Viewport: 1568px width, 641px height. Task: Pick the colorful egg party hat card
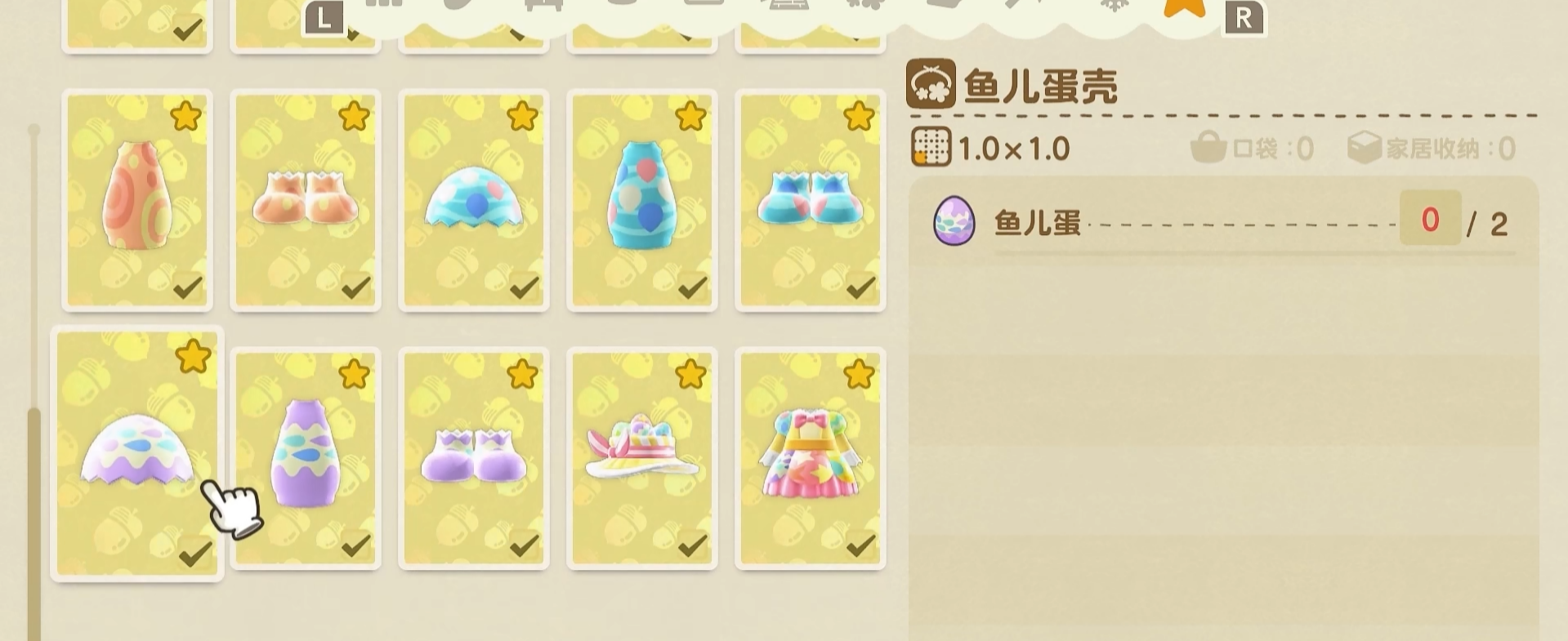(x=642, y=458)
